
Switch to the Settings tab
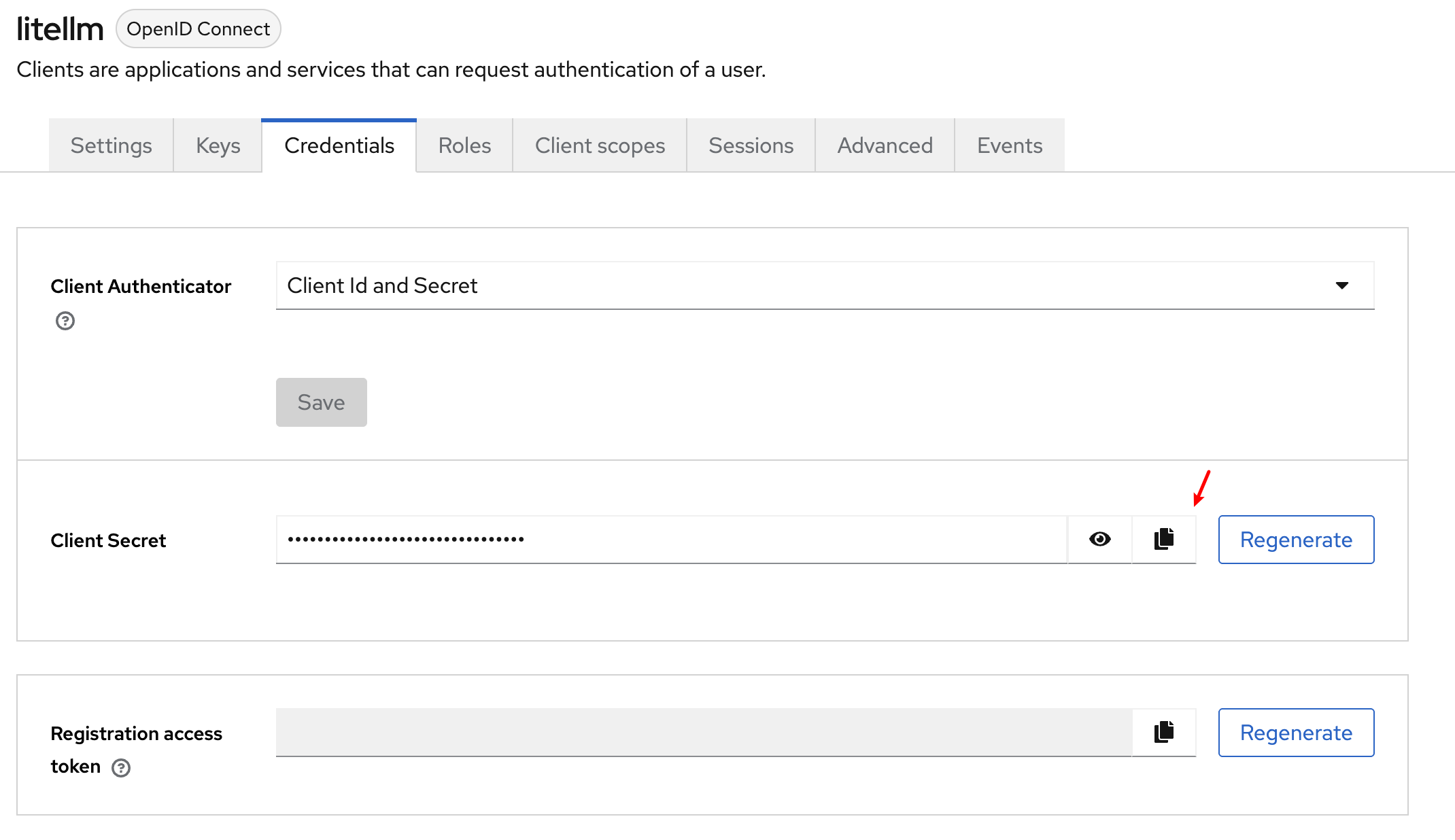[x=111, y=145]
